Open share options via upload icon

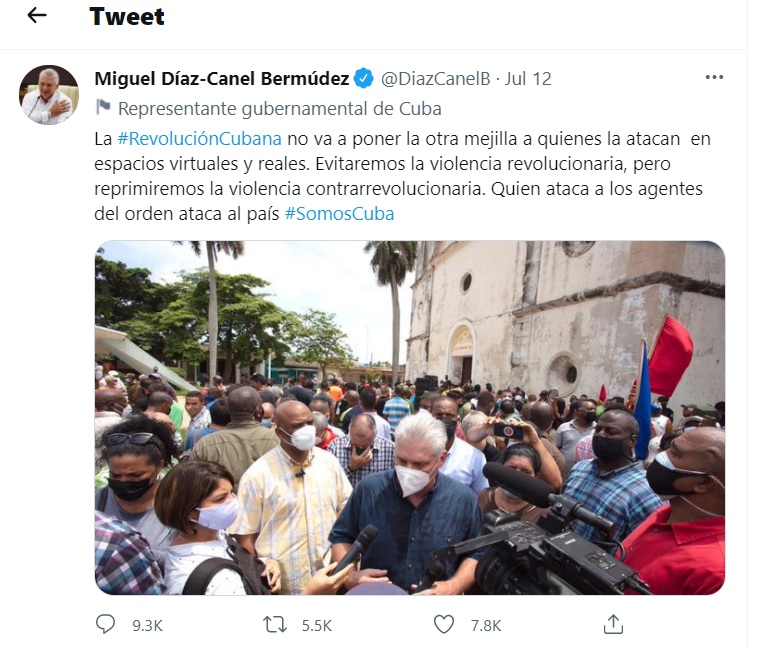click(613, 624)
